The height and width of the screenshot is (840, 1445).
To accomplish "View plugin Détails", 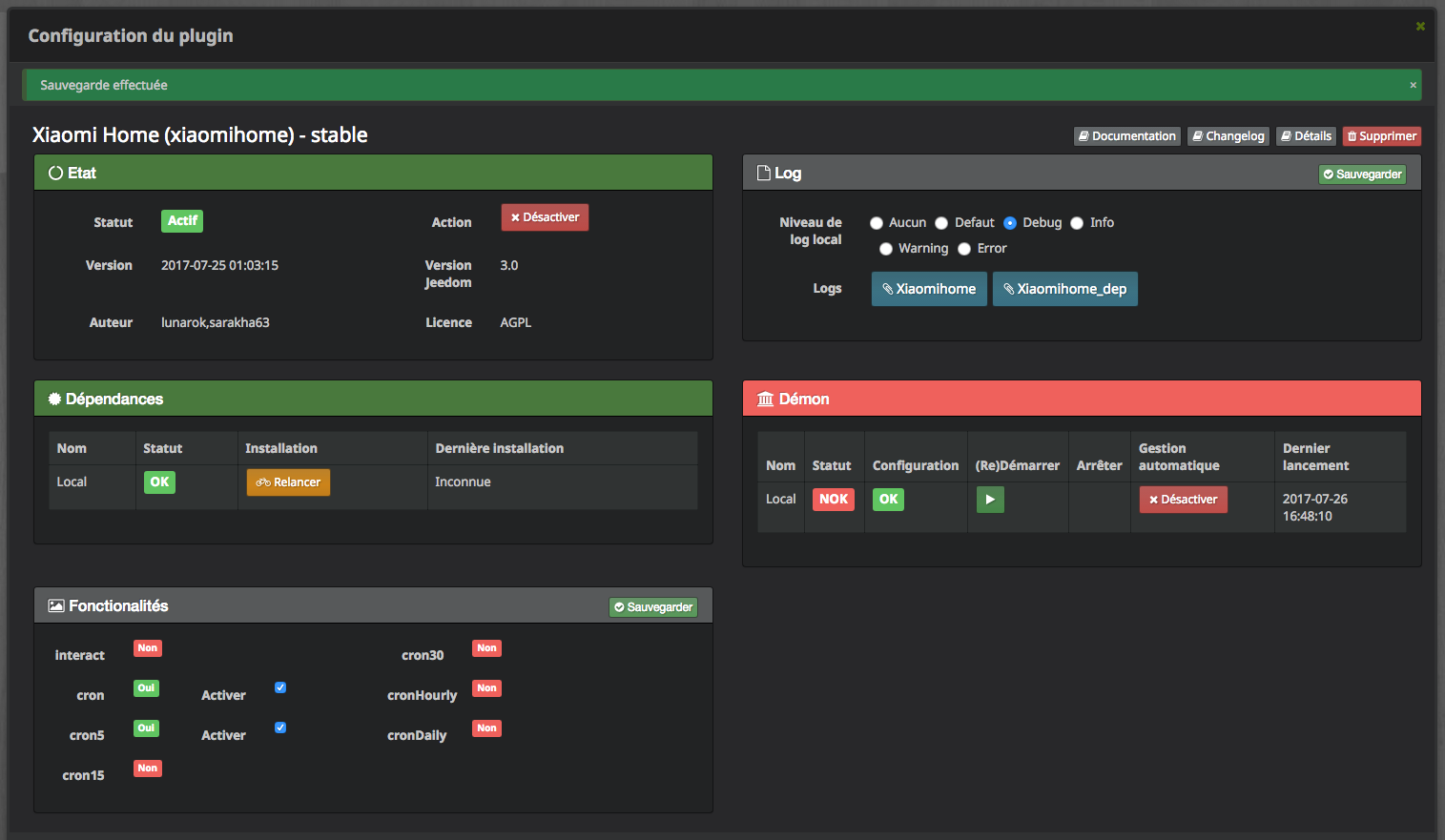I will [x=1307, y=136].
